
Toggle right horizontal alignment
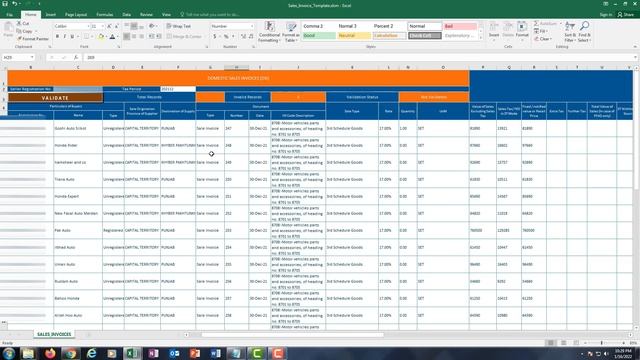[141, 36]
